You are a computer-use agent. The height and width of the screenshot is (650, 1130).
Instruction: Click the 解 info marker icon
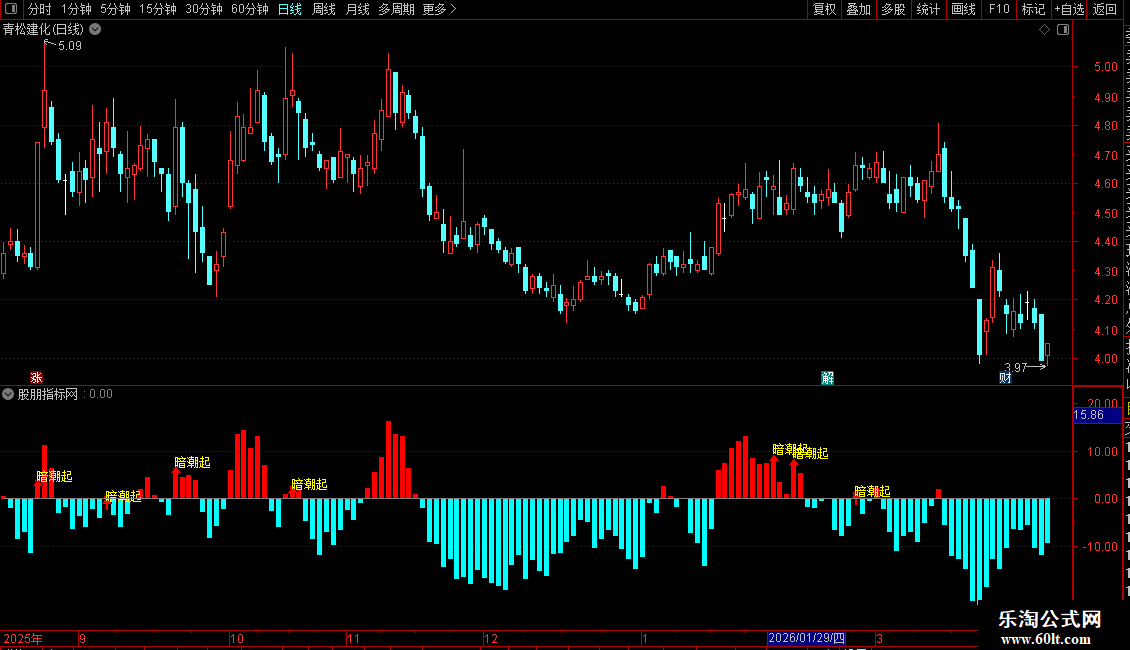click(x=827, y=378)
